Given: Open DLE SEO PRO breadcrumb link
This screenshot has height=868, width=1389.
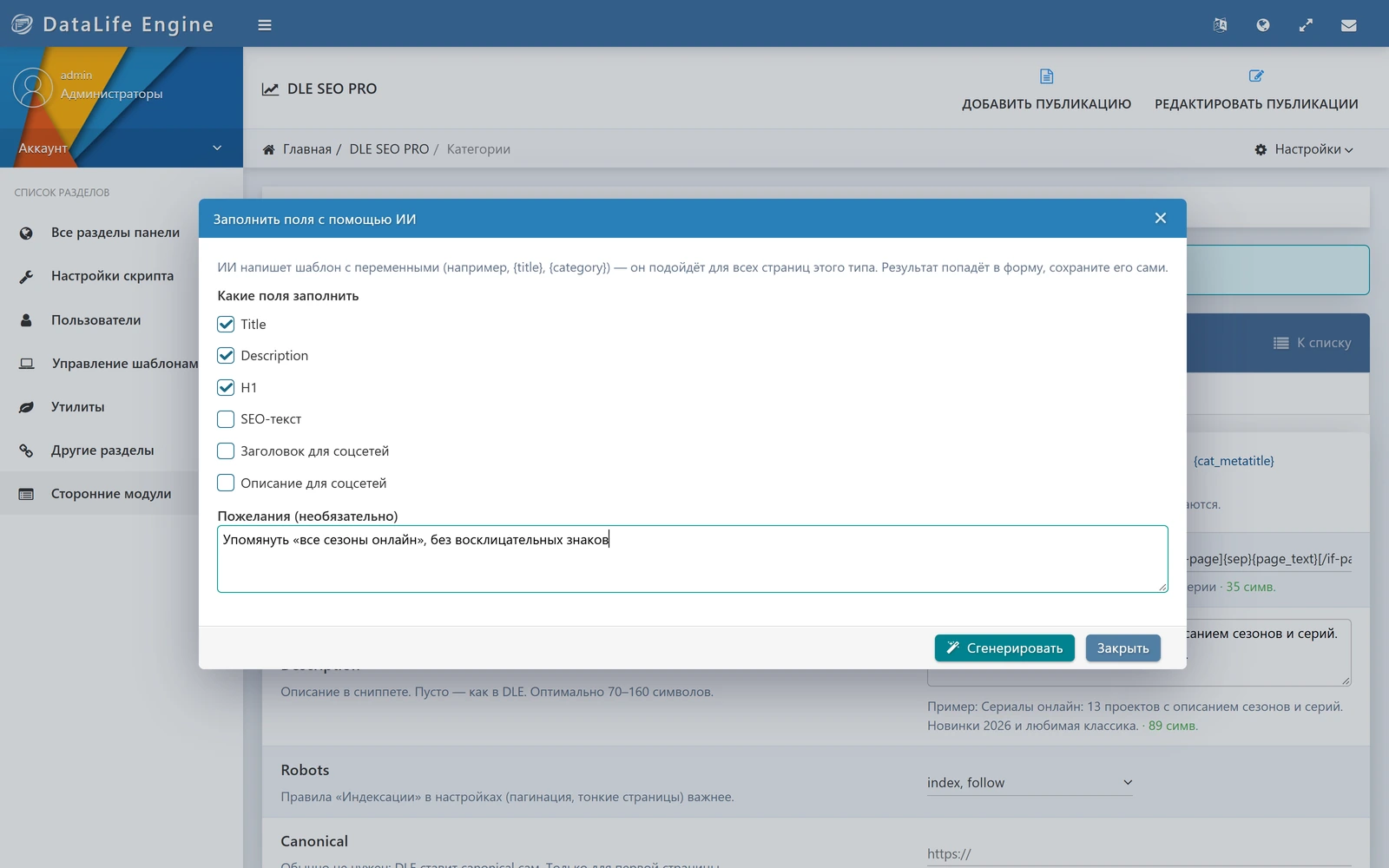Looking at the screenshot, I should coord(389,149).
